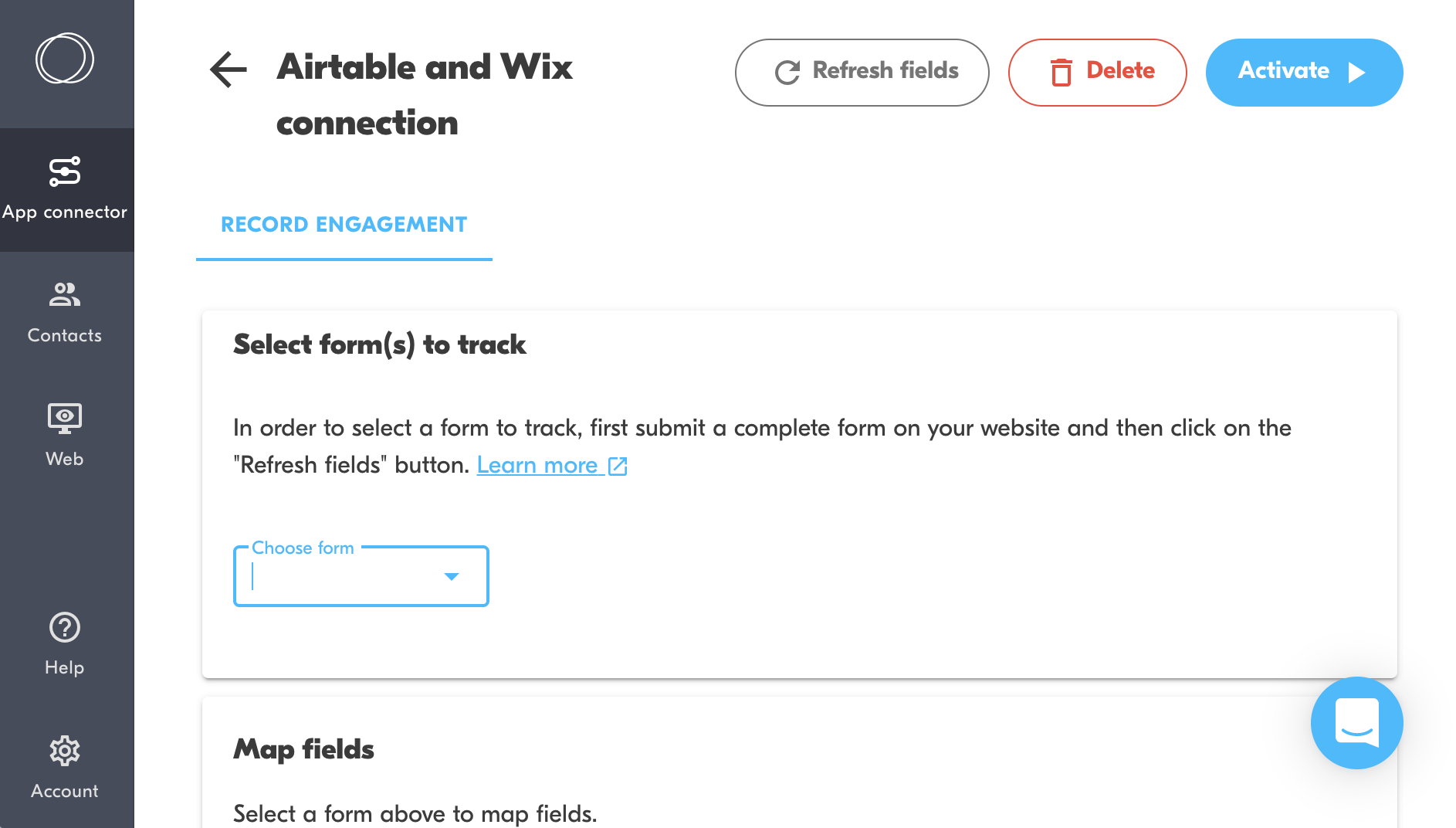Open the App connector sidebar icon
1456x828 pixels.
[65, 171]
